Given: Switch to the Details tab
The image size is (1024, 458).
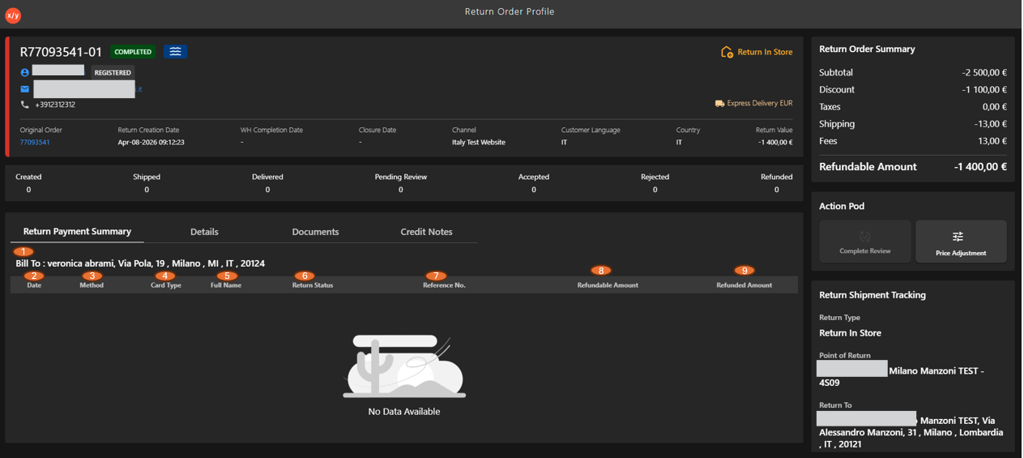Looking at the screenshot, I should (204, 232).
